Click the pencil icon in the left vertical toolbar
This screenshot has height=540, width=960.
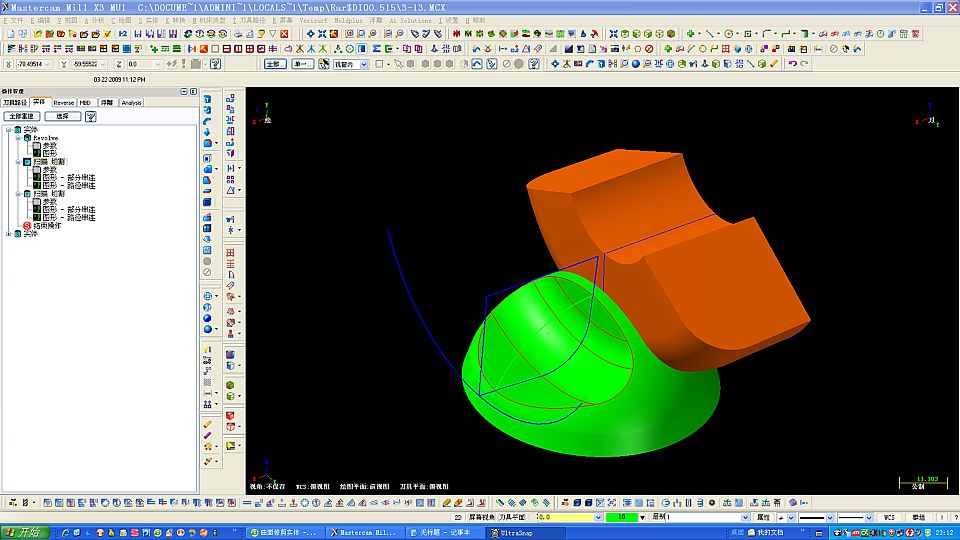(x=208, y=424)
